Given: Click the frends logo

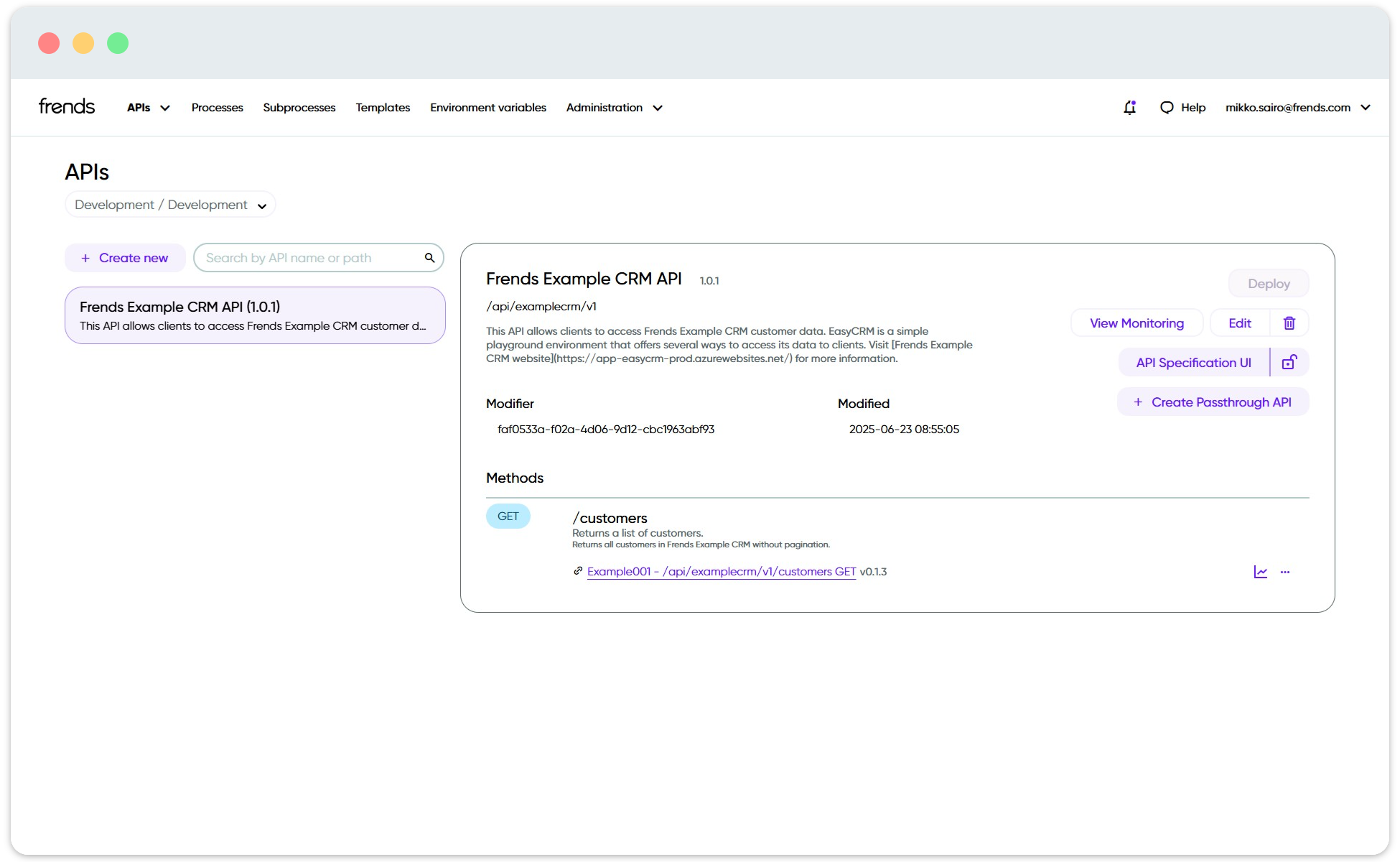Looking at the screenshot, I should tap(67, 106).
